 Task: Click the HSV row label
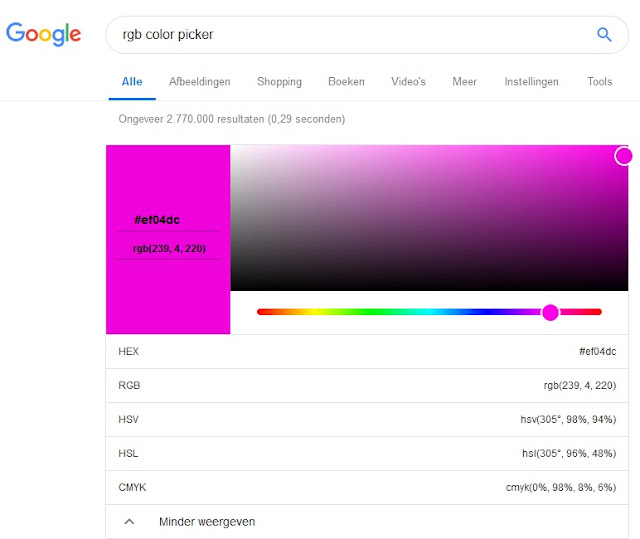(128, 419)
